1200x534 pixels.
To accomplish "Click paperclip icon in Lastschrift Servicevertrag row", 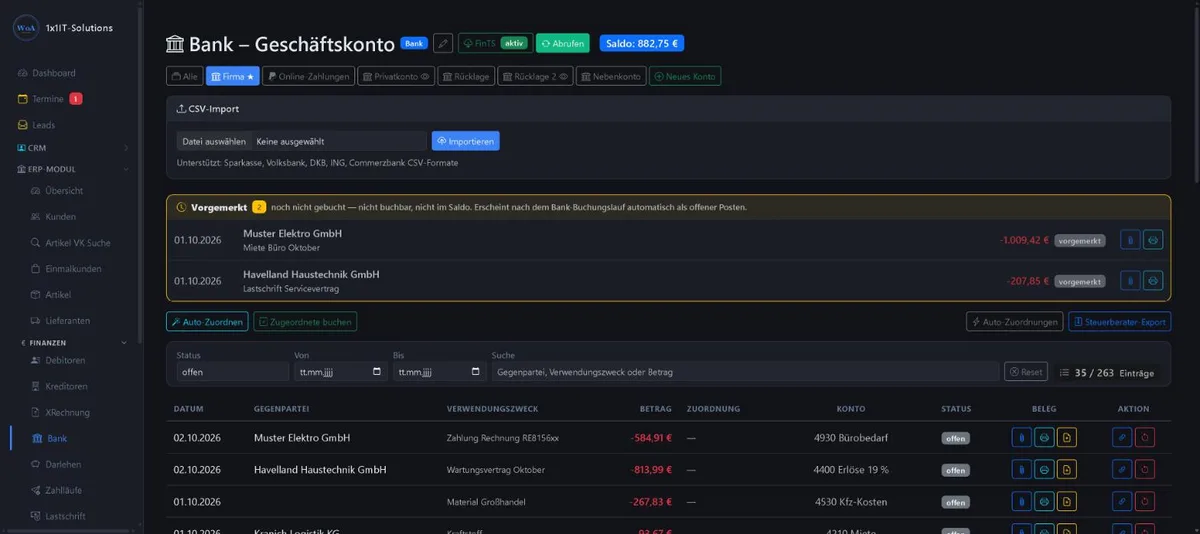I will coord(1129,281).
